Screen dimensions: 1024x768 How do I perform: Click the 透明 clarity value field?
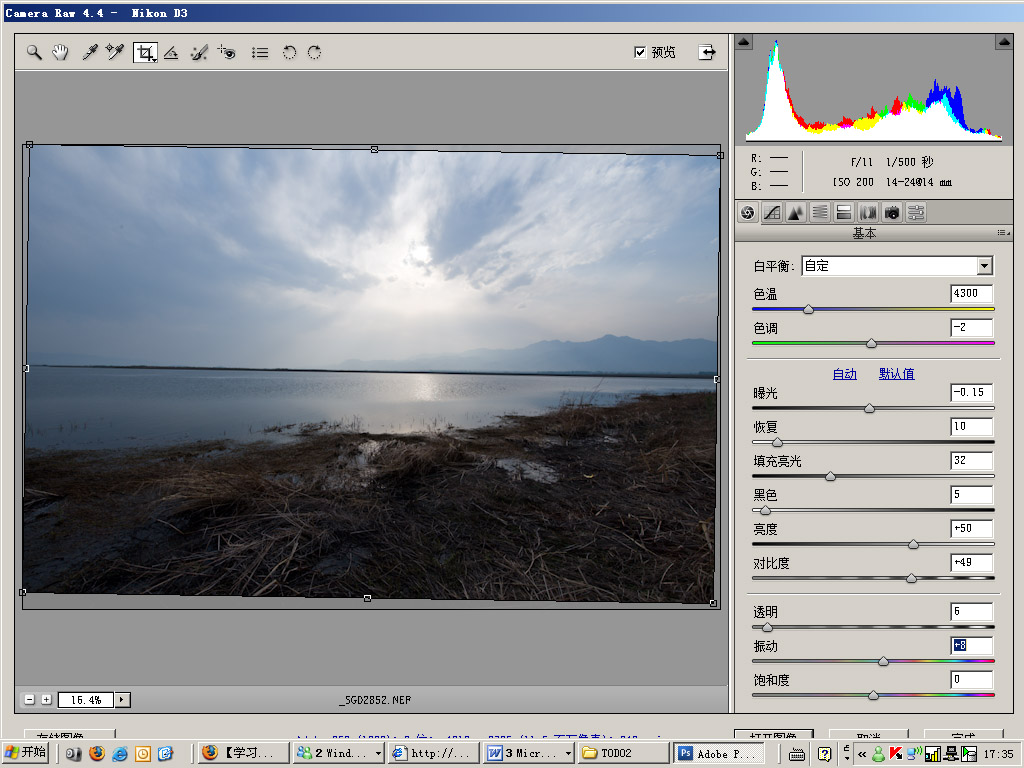972,611
